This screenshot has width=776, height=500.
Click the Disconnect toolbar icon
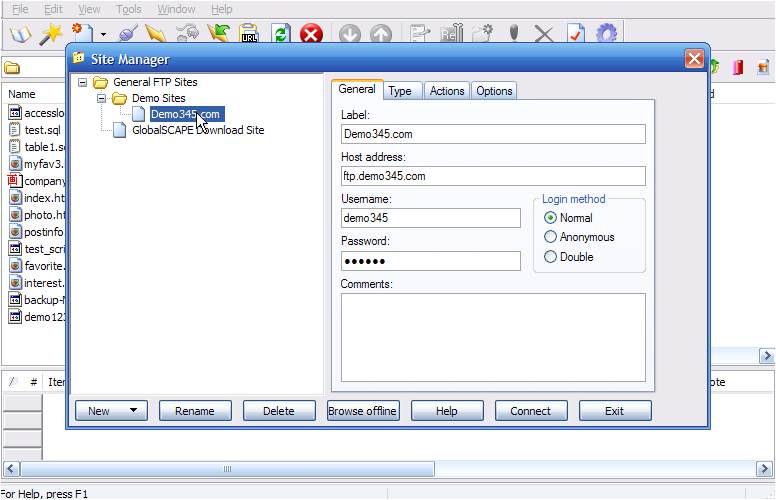pyautogui.click(x=188, y=34)
